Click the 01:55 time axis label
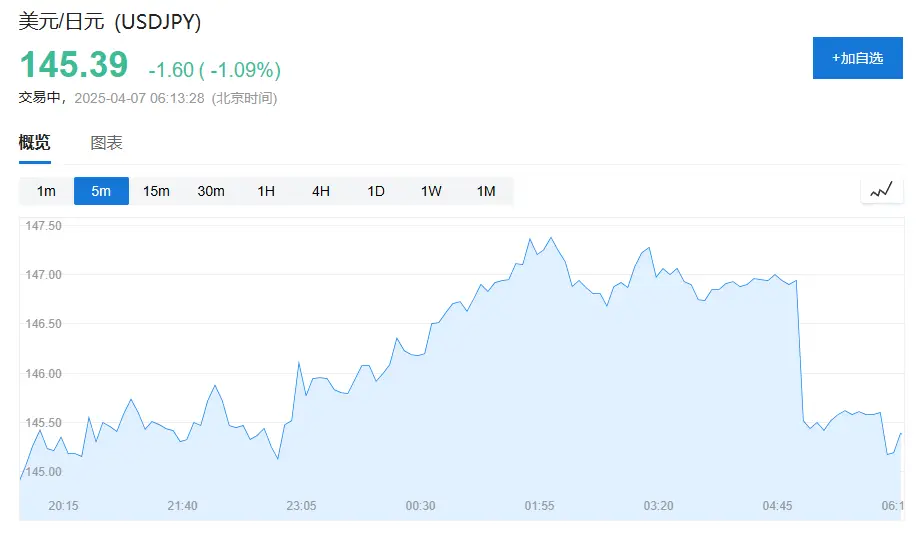 [539, 506]
